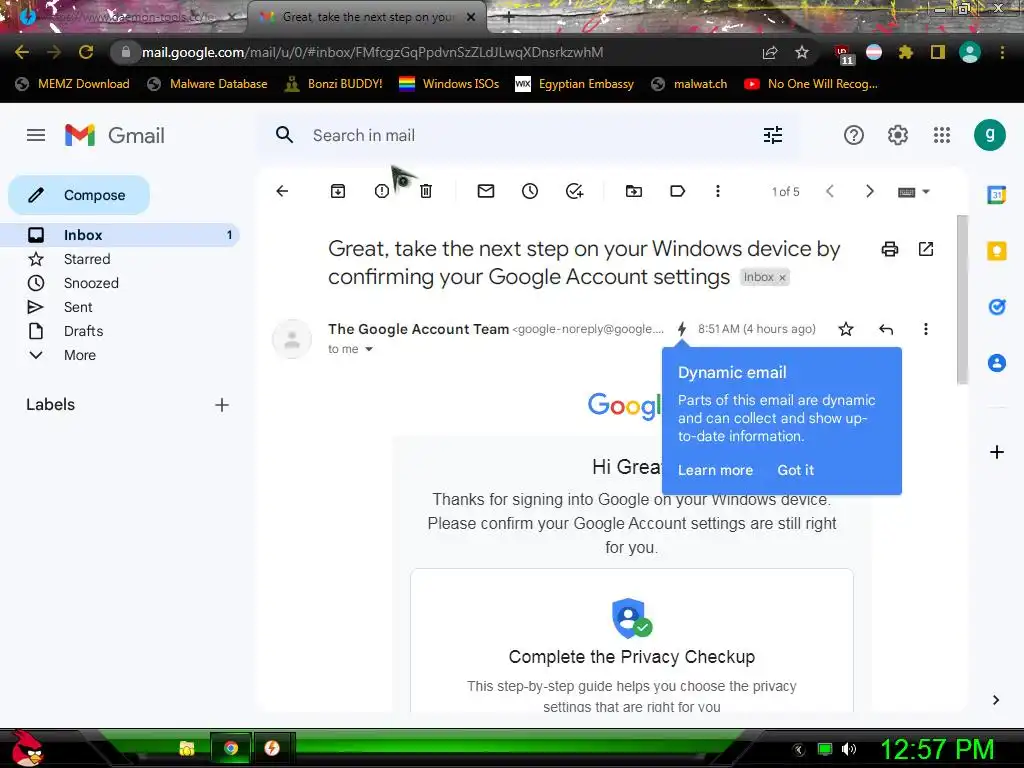Go to the older email arrow
Viewport: 1024px width, 768px height.
coord(869,191)
